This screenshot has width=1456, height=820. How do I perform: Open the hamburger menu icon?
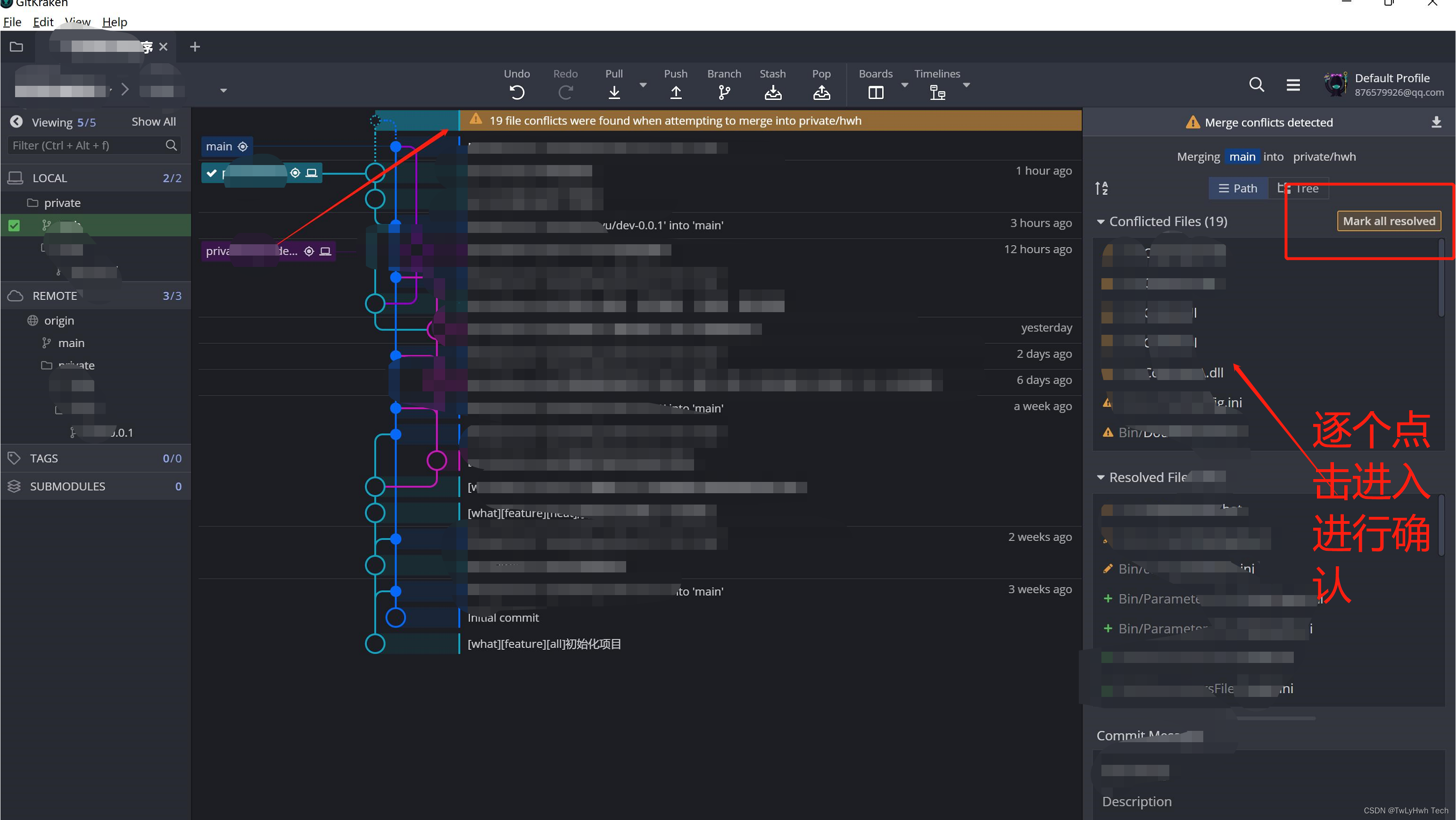[1293, 84]
